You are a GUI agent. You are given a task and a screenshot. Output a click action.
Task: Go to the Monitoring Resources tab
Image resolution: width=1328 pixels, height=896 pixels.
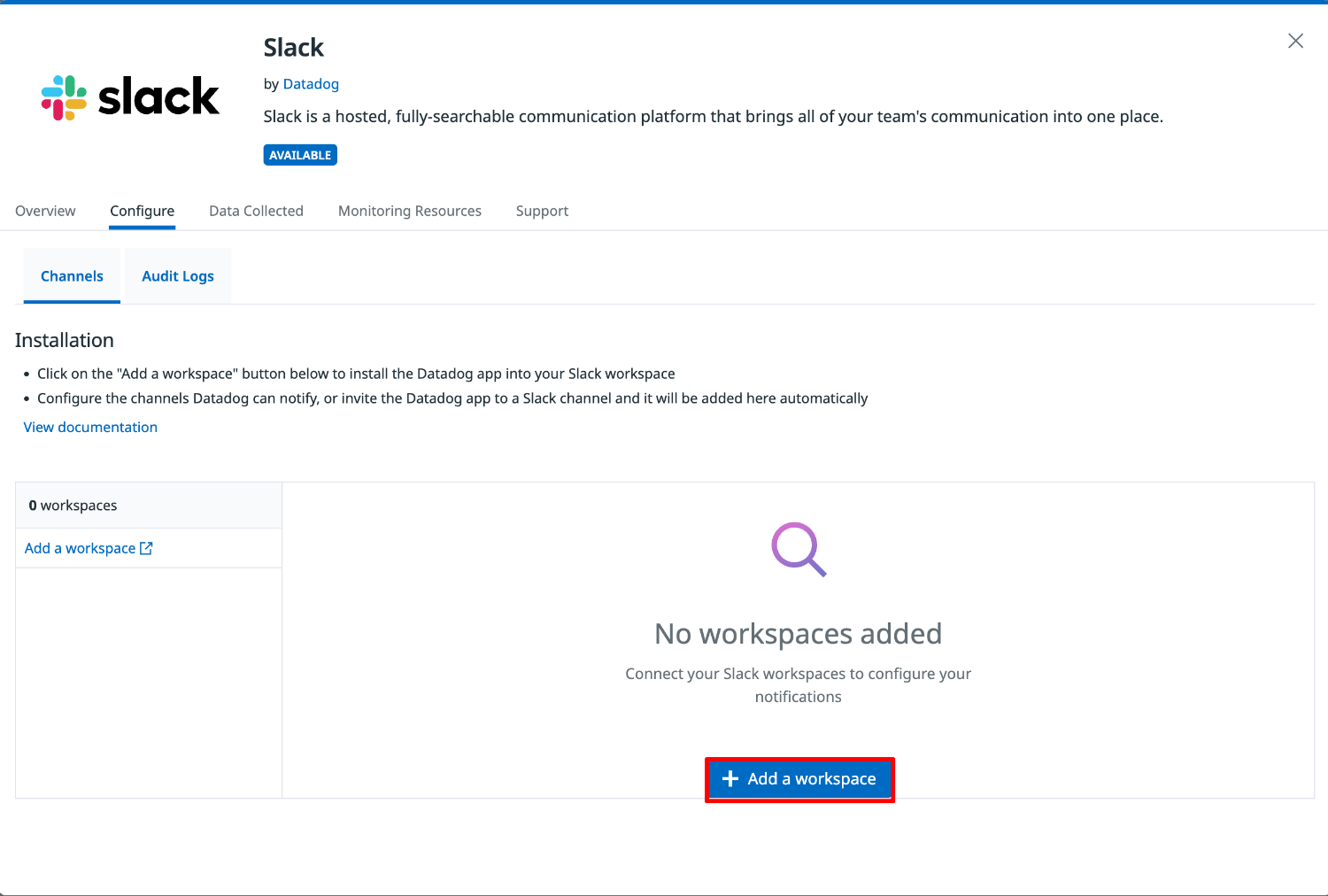coord(410,211)
